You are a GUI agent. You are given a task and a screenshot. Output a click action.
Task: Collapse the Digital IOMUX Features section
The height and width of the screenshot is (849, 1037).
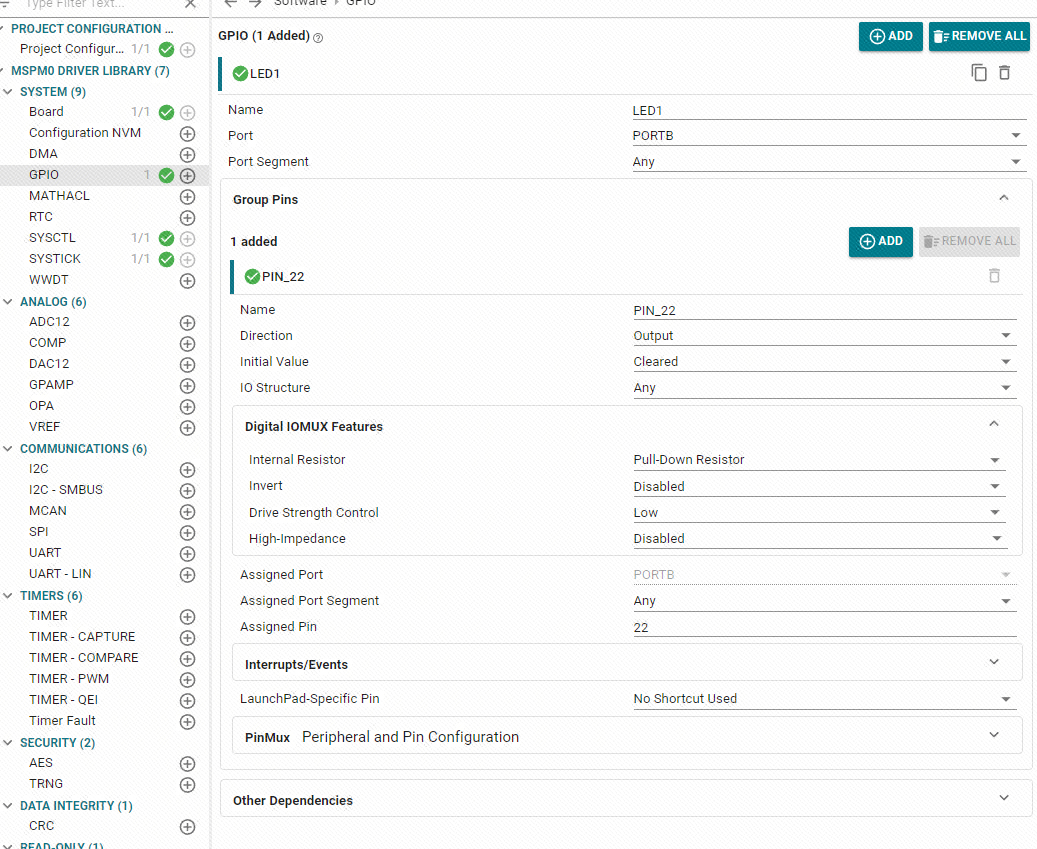coord(993,425)
